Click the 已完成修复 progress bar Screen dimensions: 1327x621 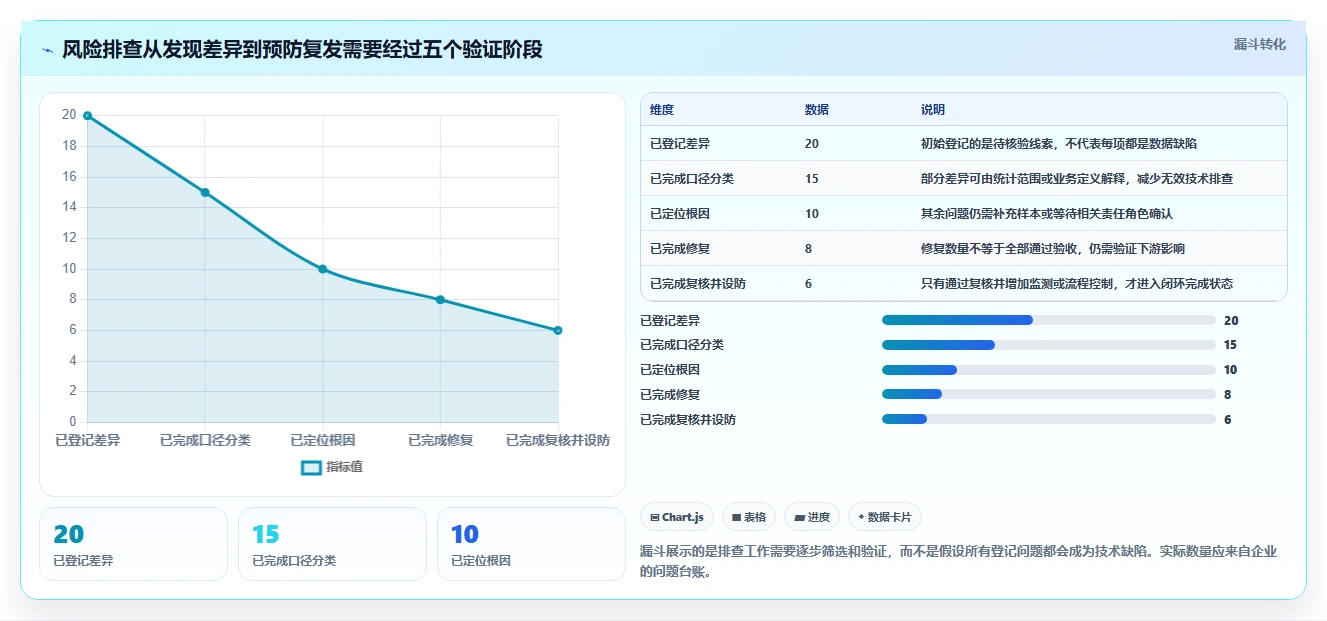(x=1049, y=395)
